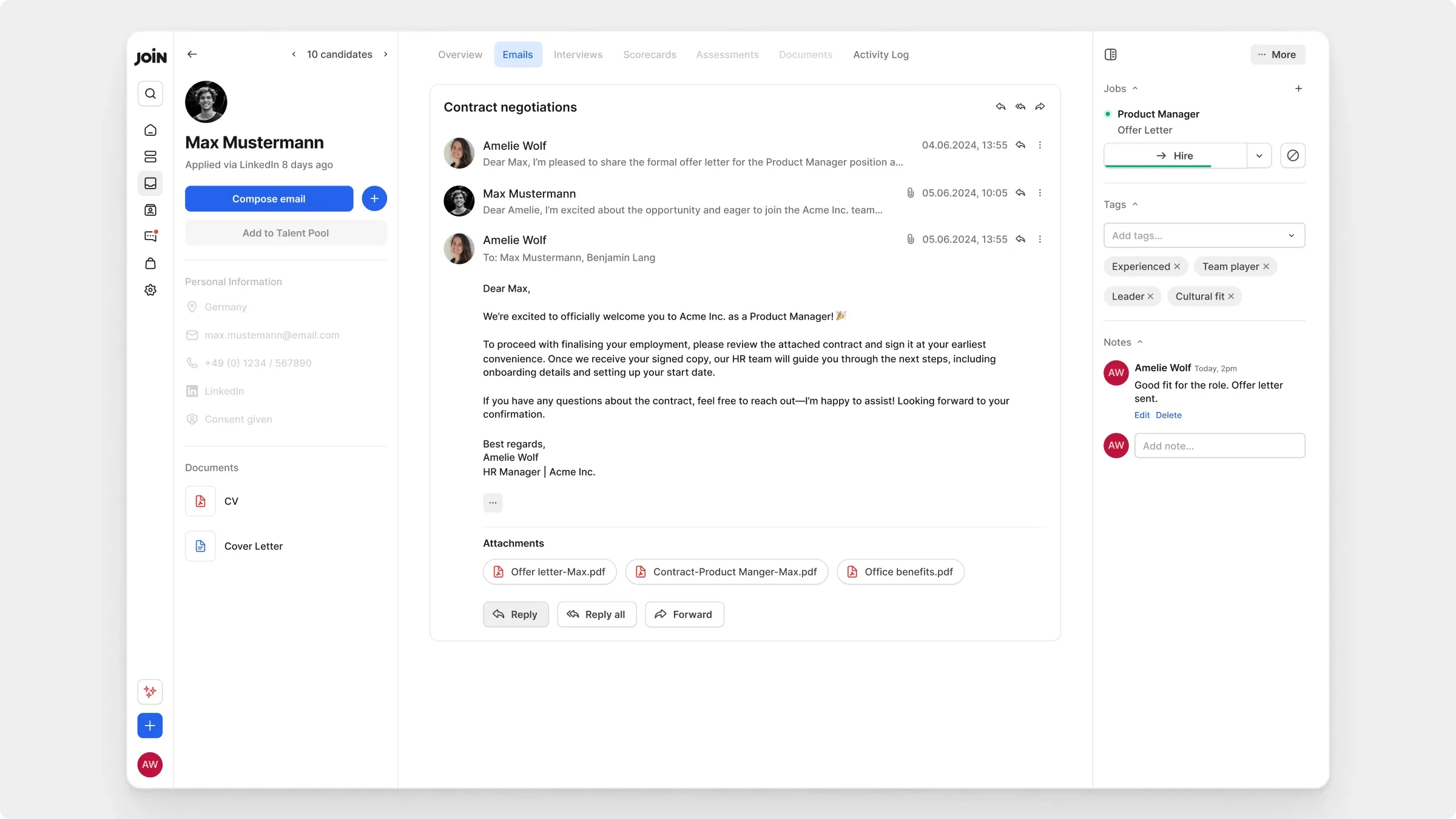
Task: Go back using the left arrow icon
Action: point(192,54)
